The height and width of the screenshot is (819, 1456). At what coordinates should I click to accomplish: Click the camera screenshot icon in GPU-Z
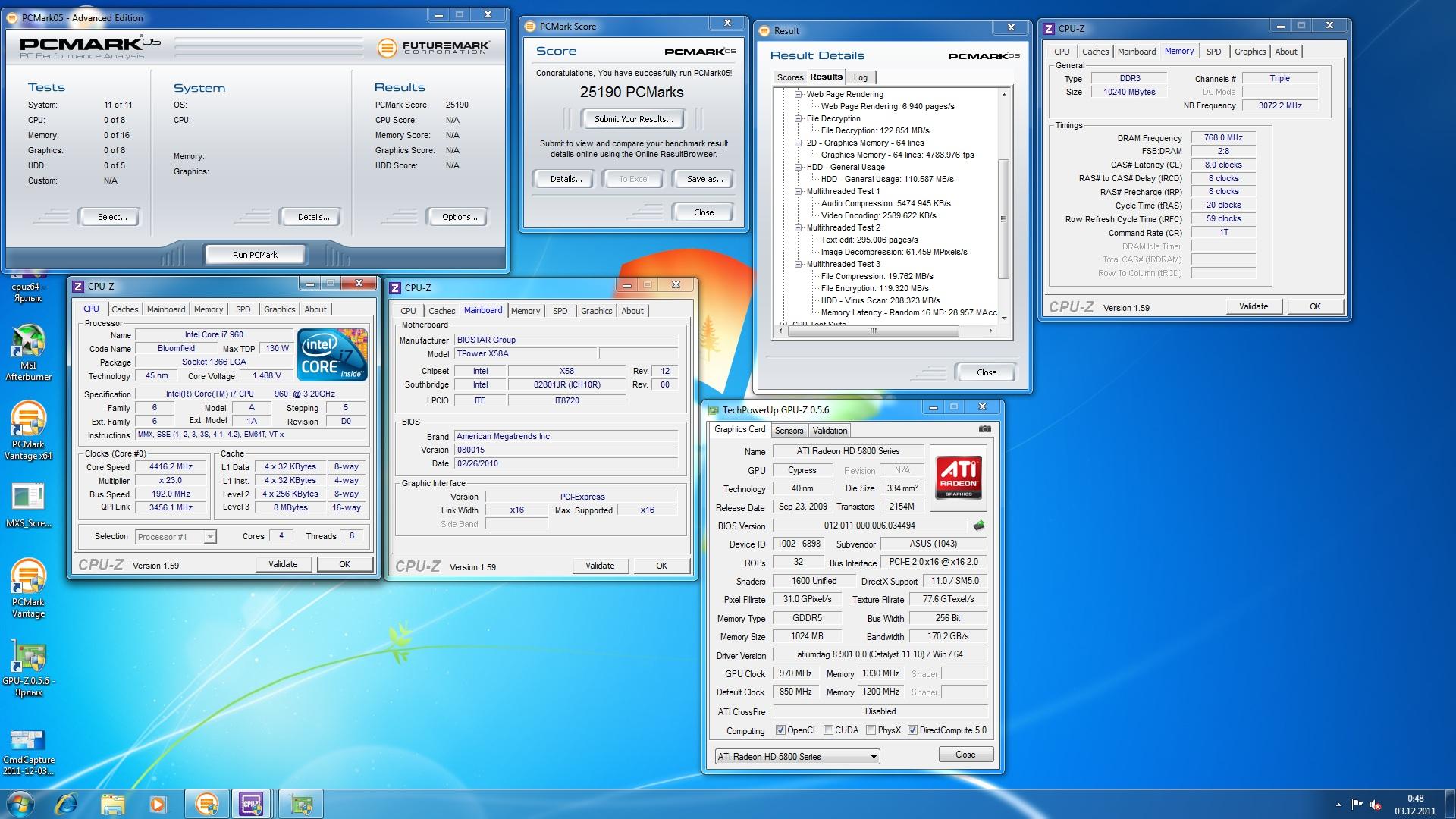984,429
